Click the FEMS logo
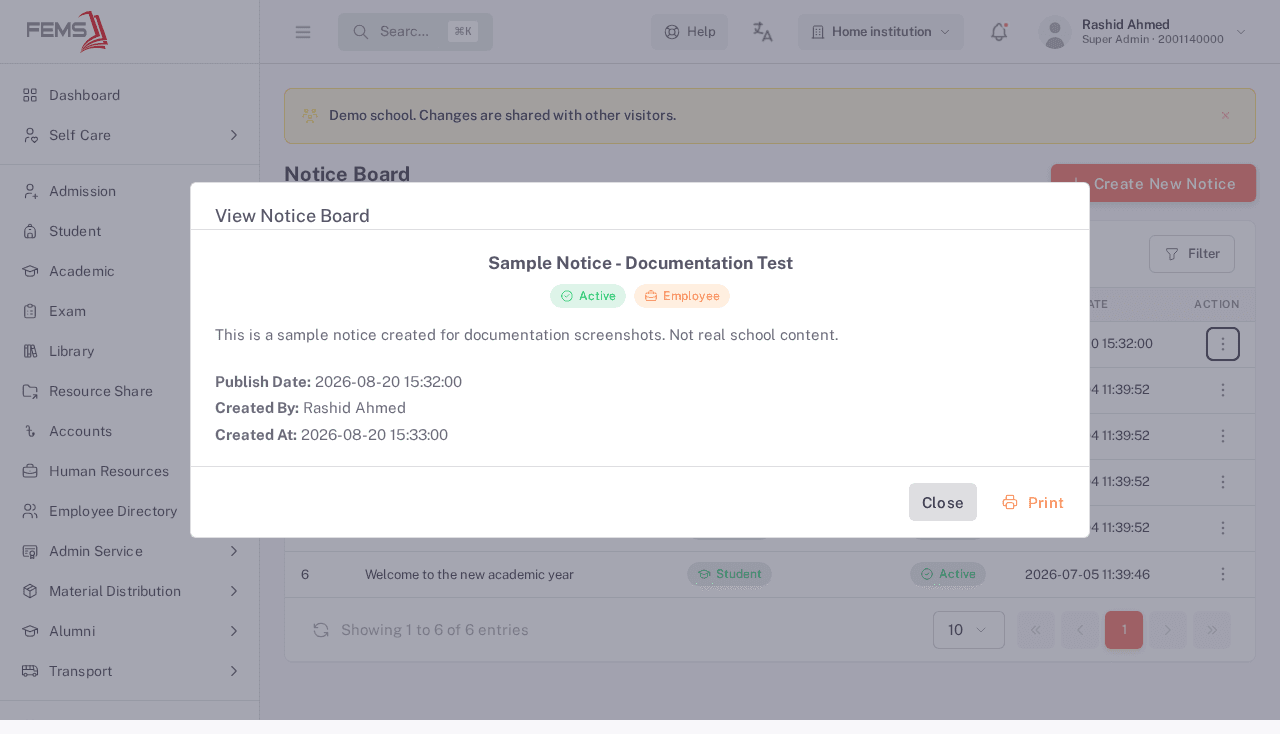Image resolution: width=1280 pixels, height=734 pixels. pos(67,31)
